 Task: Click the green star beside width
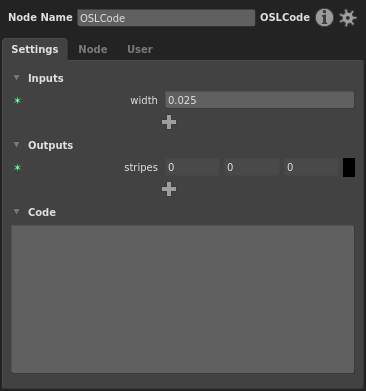click(x=17, y=100)
